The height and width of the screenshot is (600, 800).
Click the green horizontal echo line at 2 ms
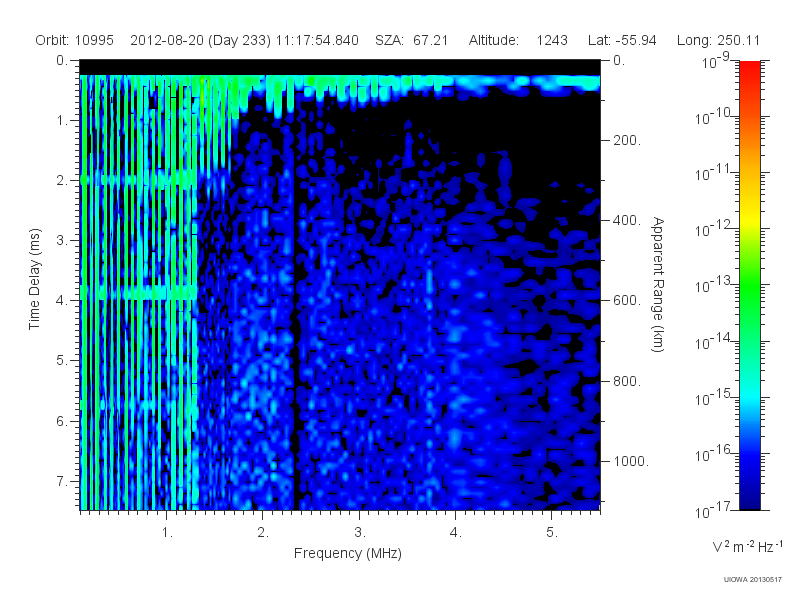coord(139,180)
